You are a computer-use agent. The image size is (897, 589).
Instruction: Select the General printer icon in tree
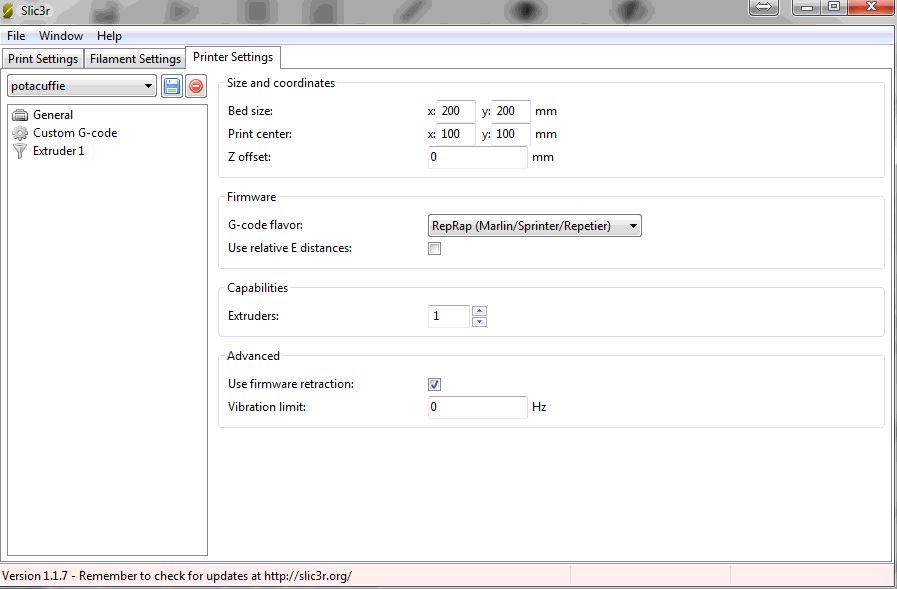(20, 115)
